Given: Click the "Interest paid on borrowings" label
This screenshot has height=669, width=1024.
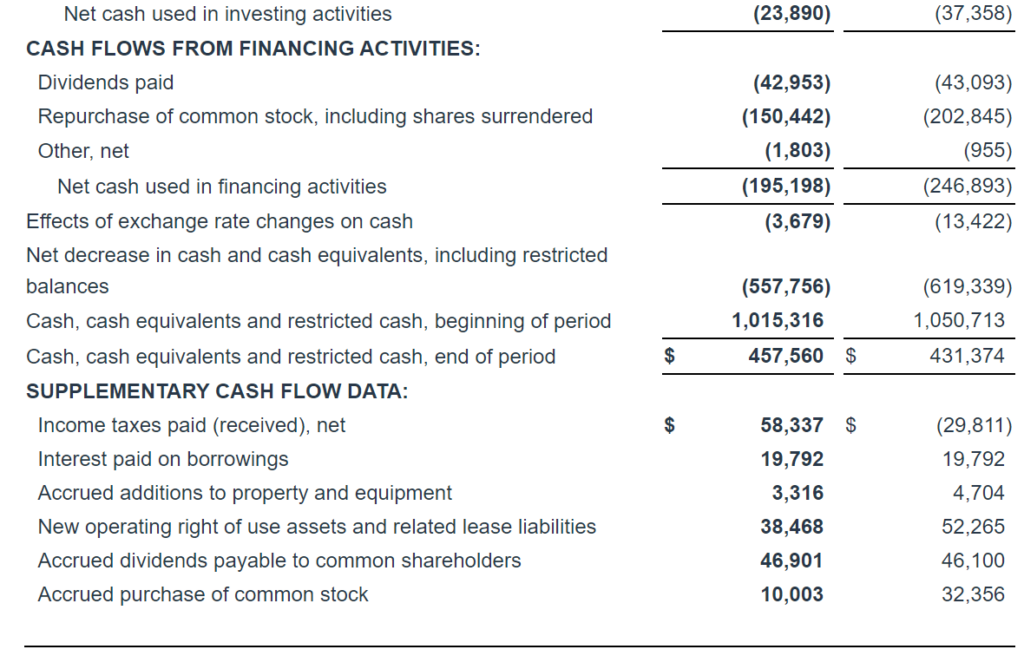Looking at the screenshot, I should click(163, 459).
